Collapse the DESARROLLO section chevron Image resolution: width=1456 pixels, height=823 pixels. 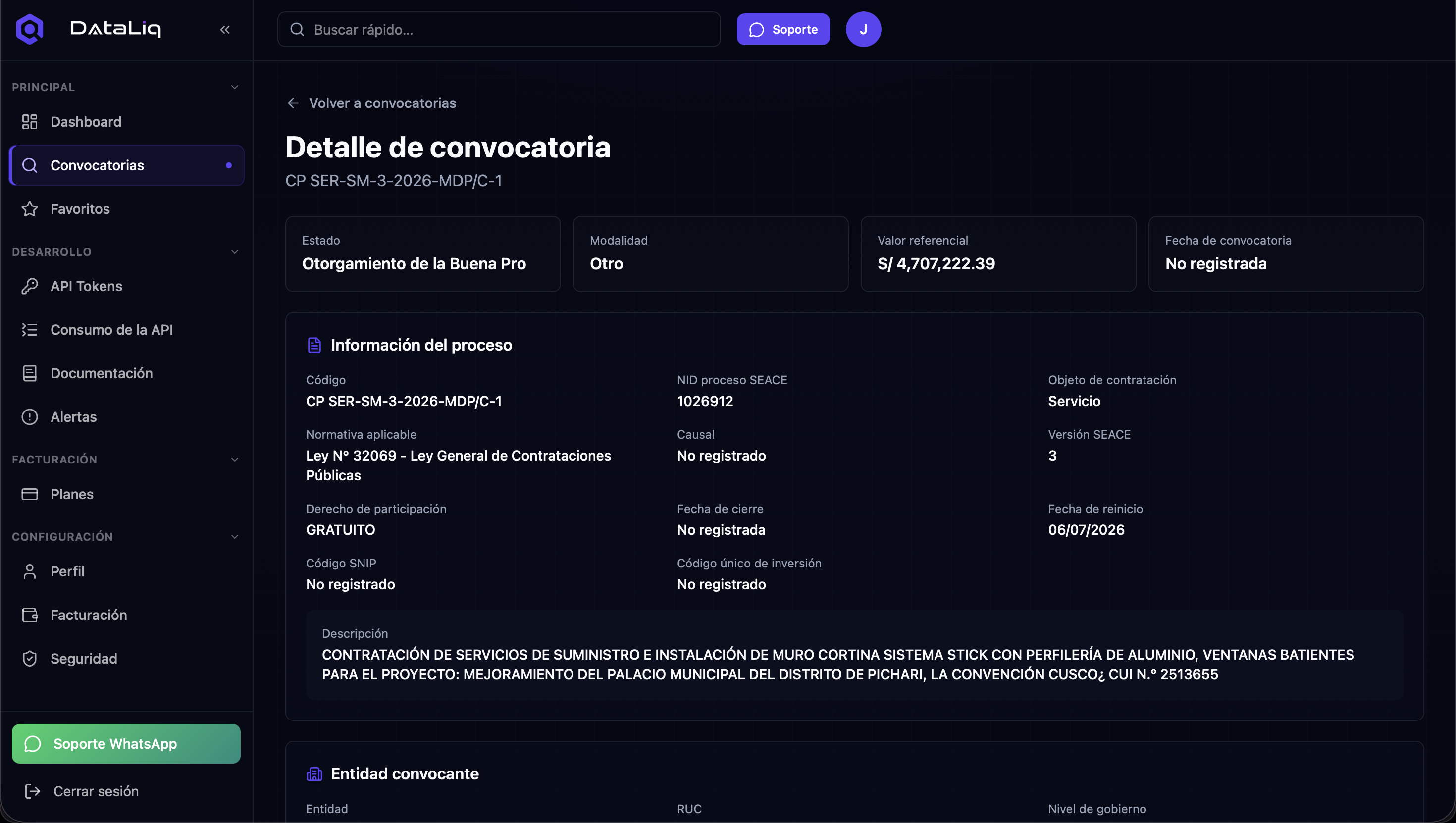click(235, 252)
